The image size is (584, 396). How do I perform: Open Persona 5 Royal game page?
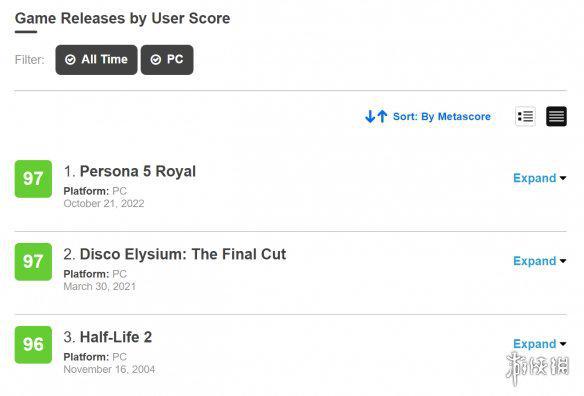[x=138, y=171]
